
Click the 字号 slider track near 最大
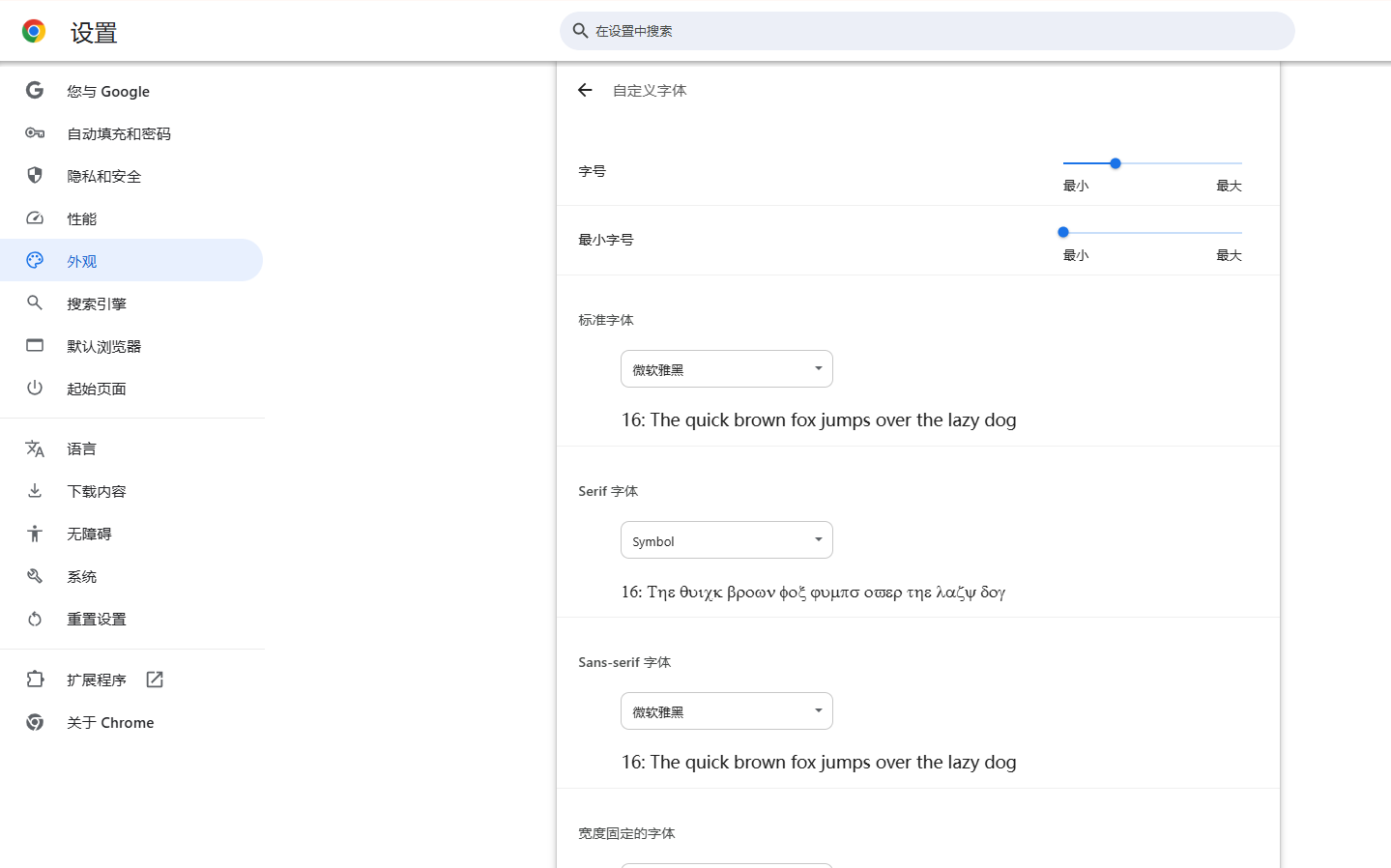pos(1230,163)
